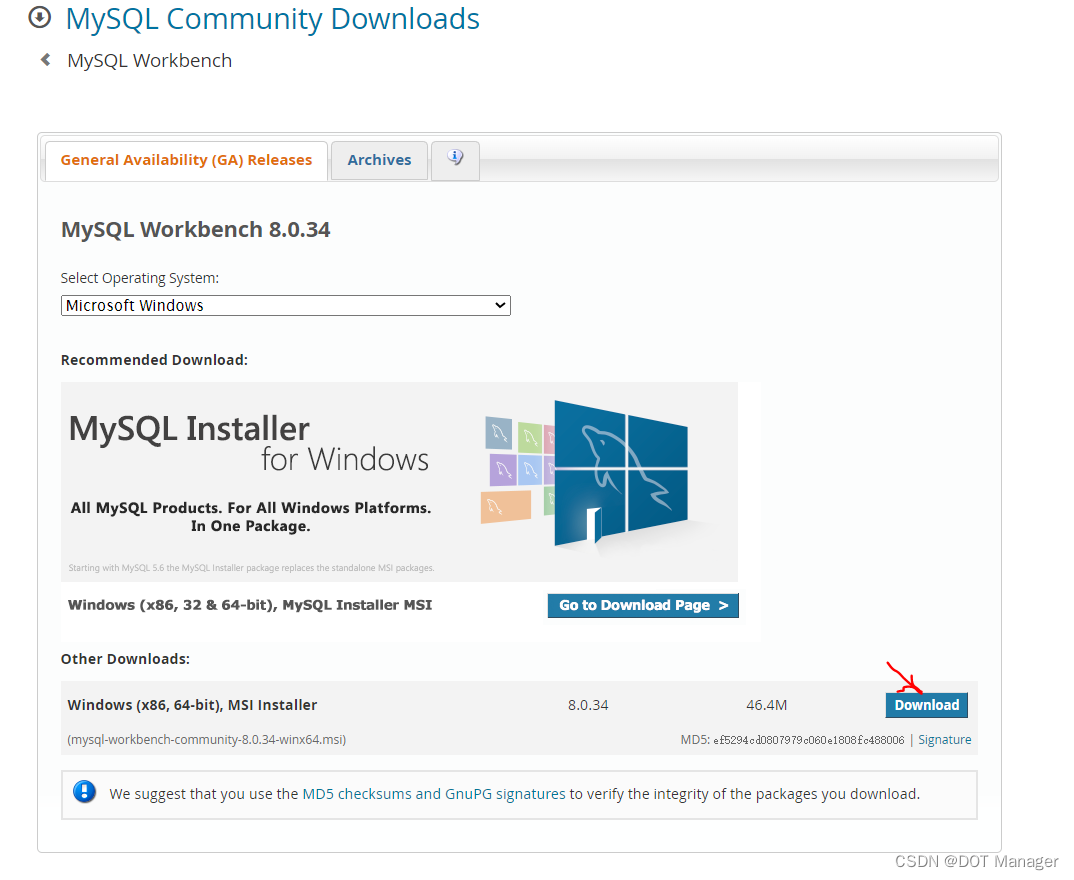The width and height of the screenshot is (1074, 880).
Task: Click the 46.4M file size cell
Action: coord(766,705)
